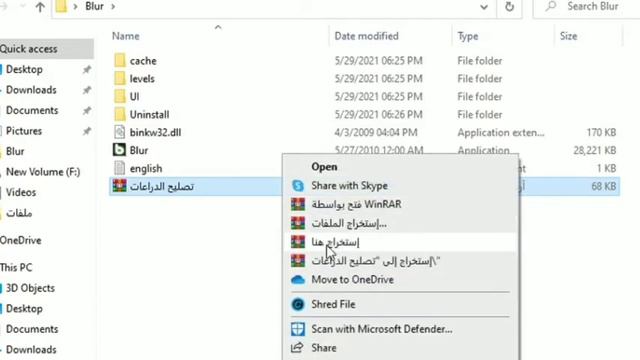This screenshot has height=360, width=640.
Task: Open Desktop under This PC
Action: coord(24,309)
